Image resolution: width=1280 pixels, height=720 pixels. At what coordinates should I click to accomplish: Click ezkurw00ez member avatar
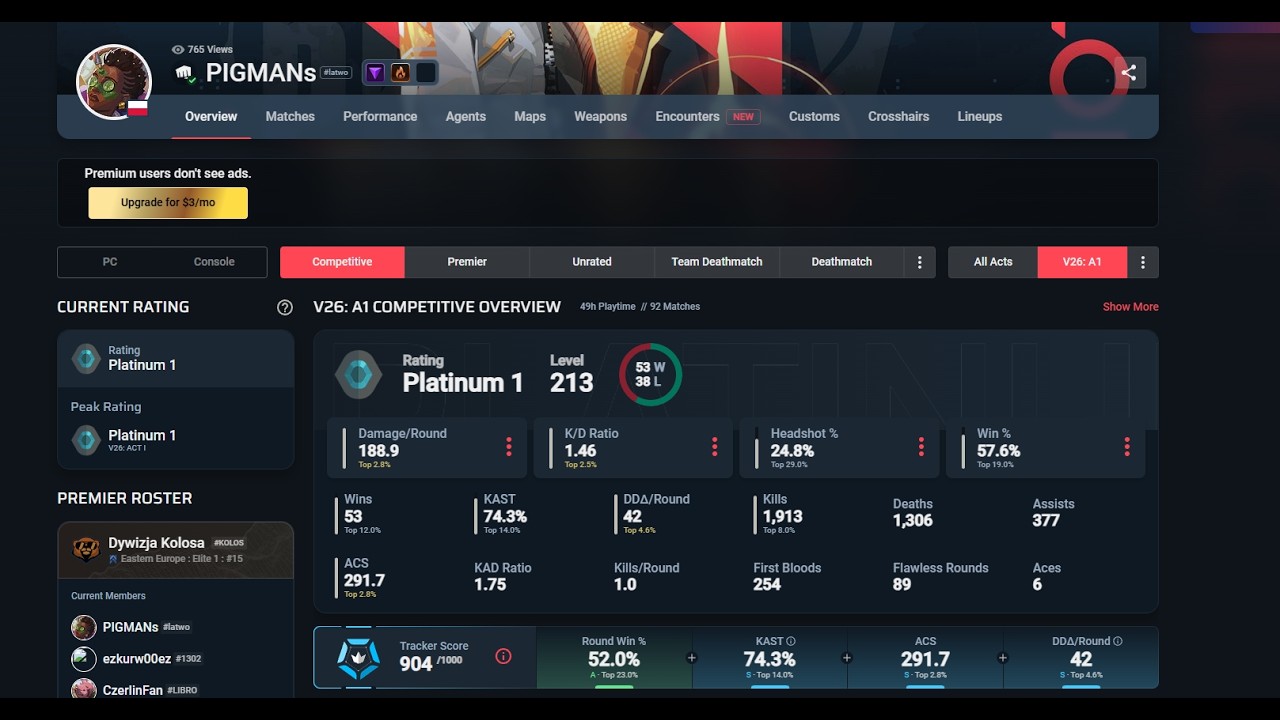click(x=84, y=659)
